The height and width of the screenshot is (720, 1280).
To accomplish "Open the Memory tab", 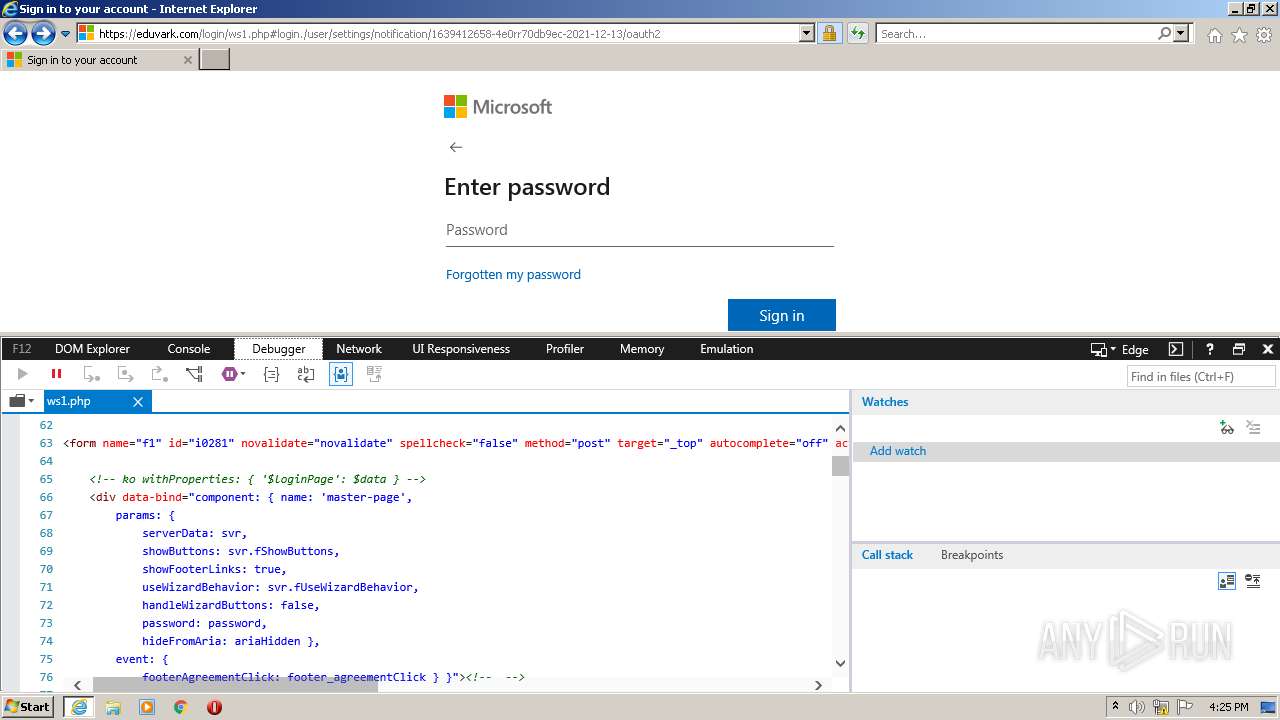I will pos(642,349).
